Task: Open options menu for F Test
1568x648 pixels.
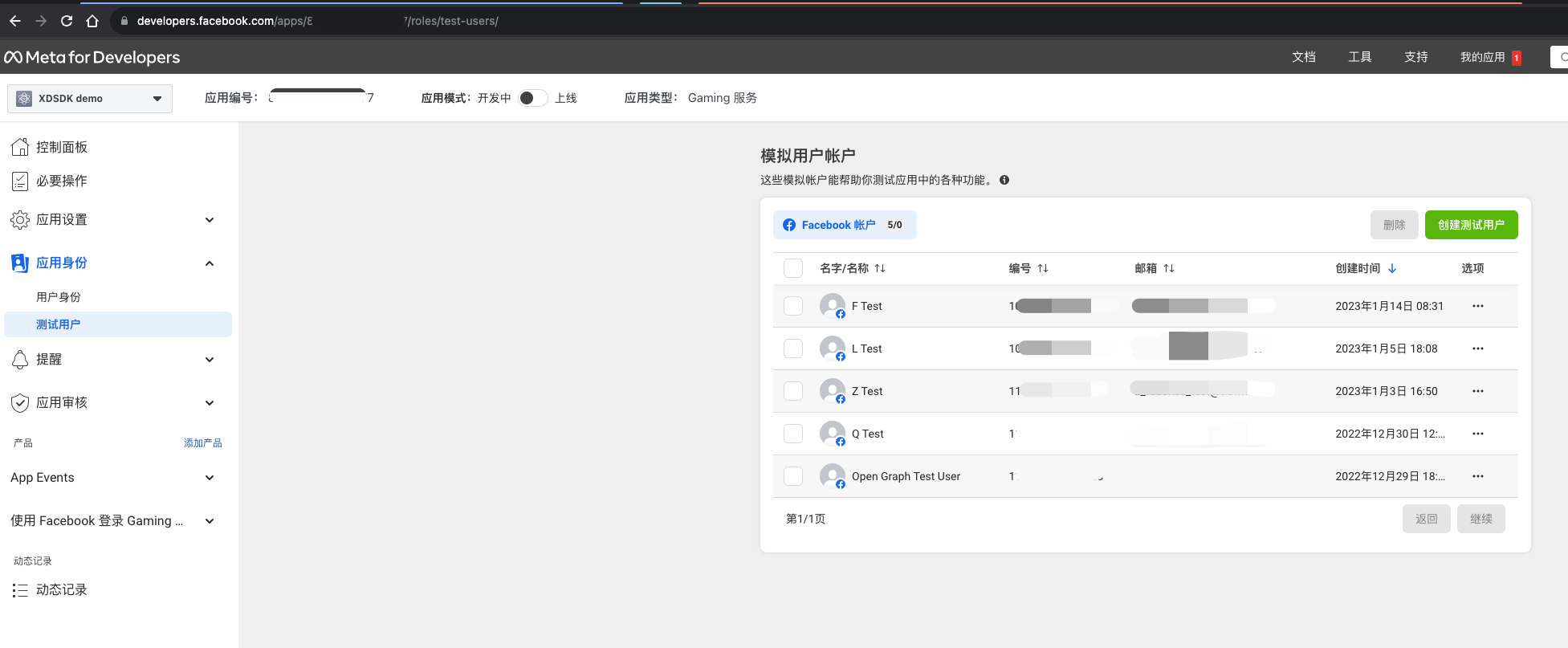Action: pyautogui.click(x=1478, y=306)
